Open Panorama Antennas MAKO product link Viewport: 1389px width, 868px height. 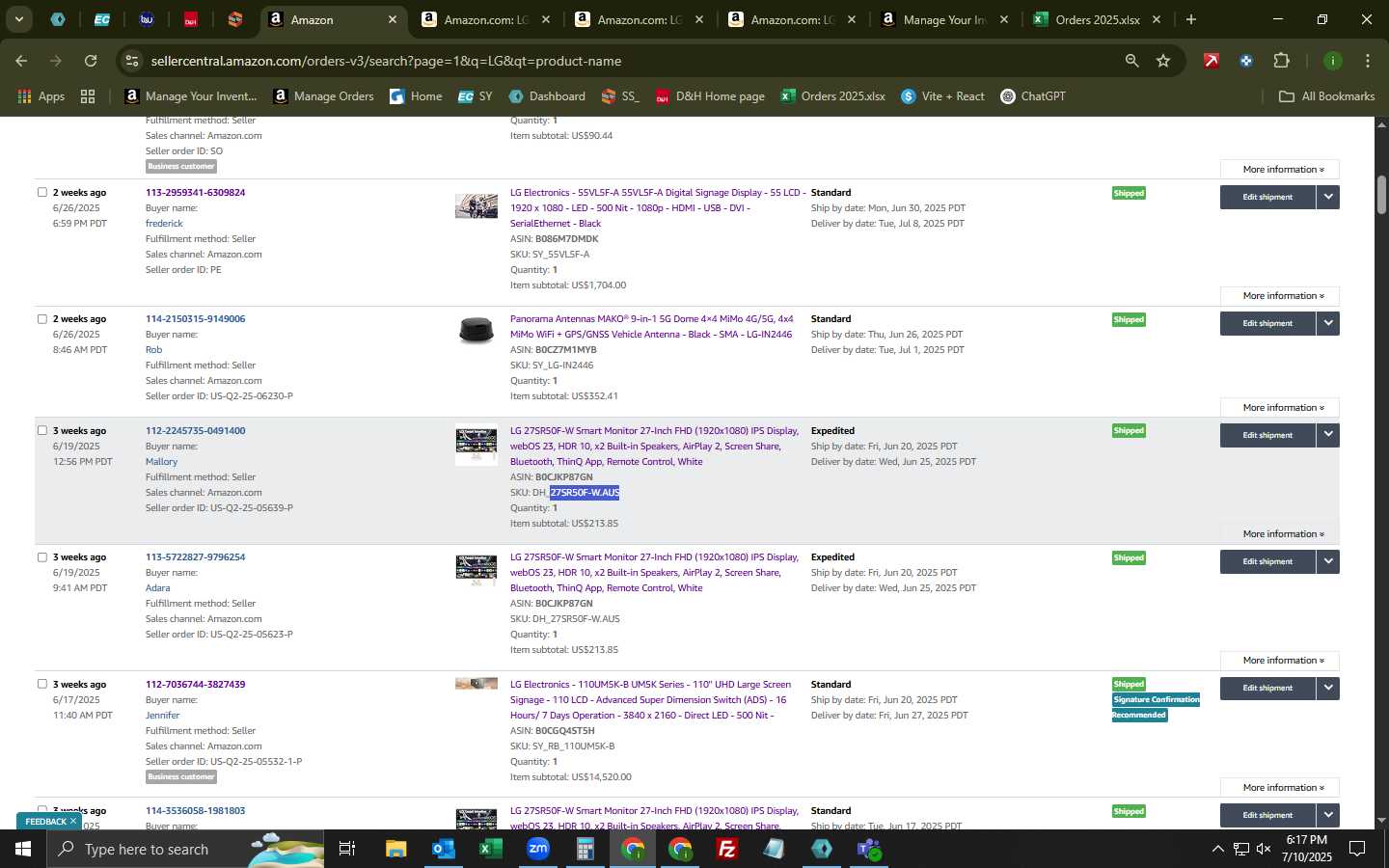tap(652, 326)
